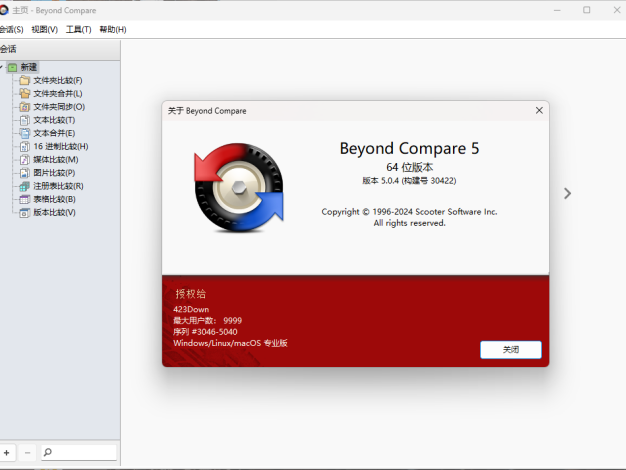
Task: Click the Beyond Compare title bar app icon
Action: click(4, 10)
